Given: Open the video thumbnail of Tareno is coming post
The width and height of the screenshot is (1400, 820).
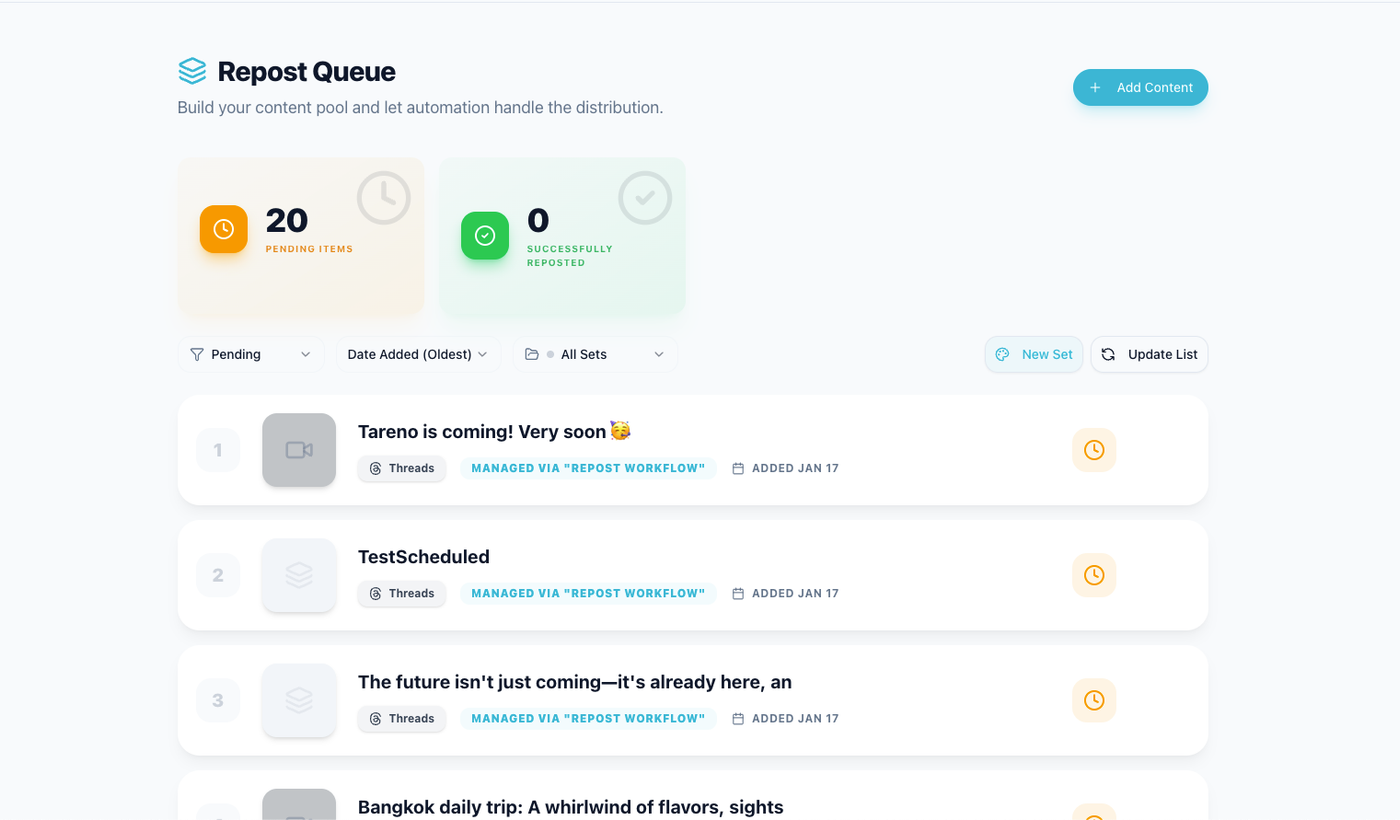Looking at the screenshot, I should pos(299,450).
